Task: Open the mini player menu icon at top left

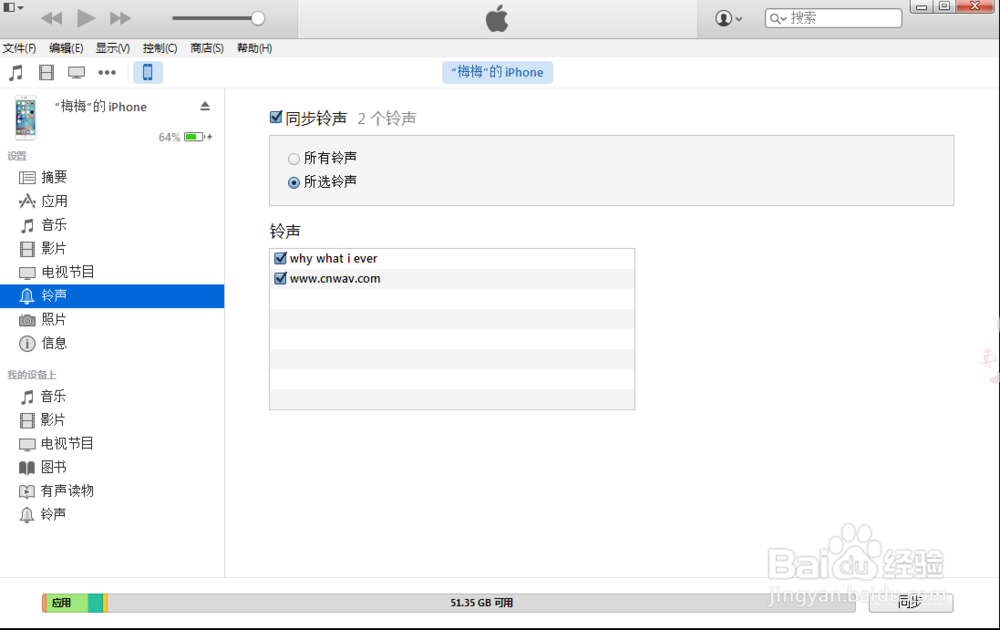Action: point(13,8)
